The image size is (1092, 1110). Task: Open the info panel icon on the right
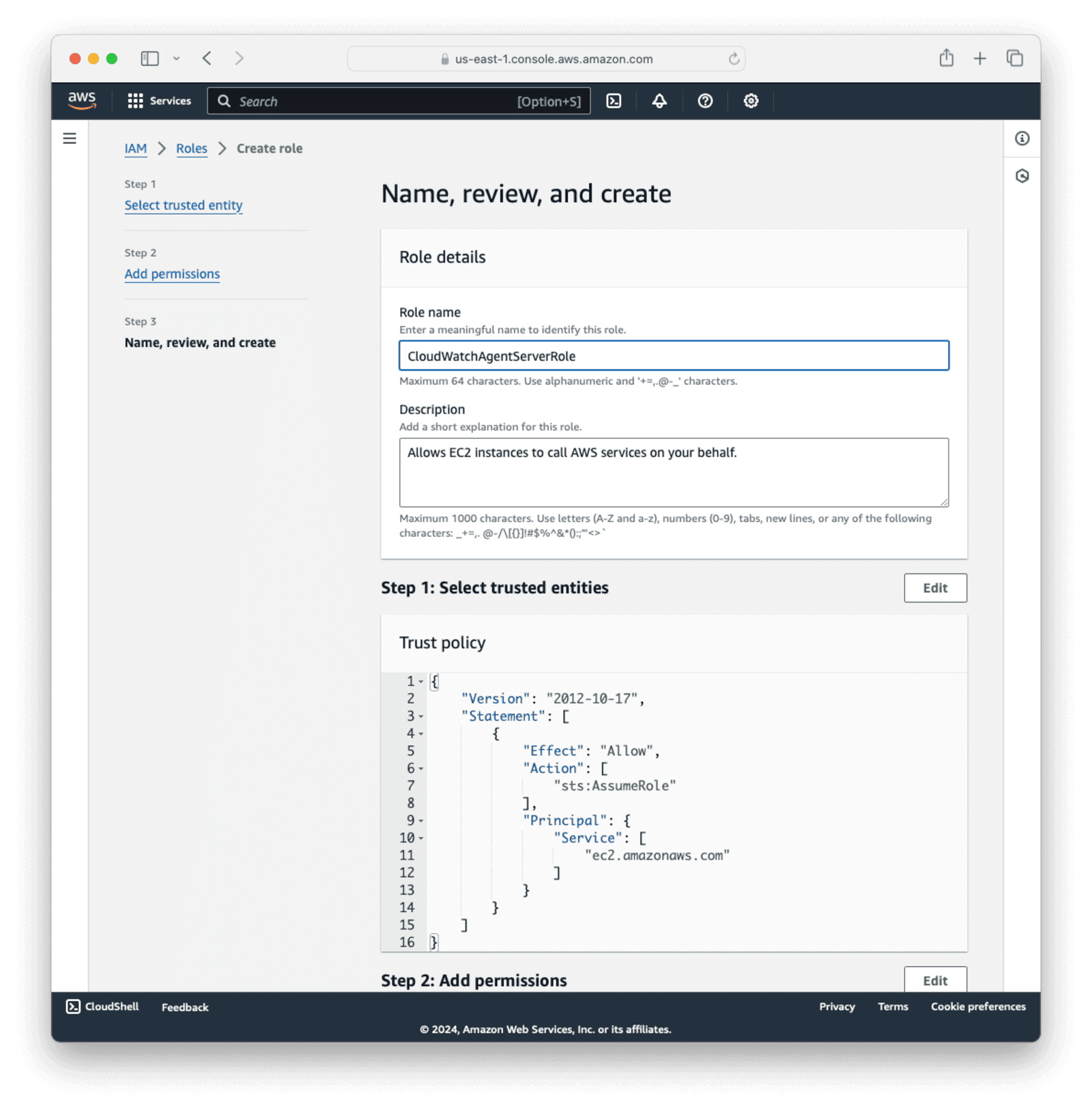click(1022, 138)
